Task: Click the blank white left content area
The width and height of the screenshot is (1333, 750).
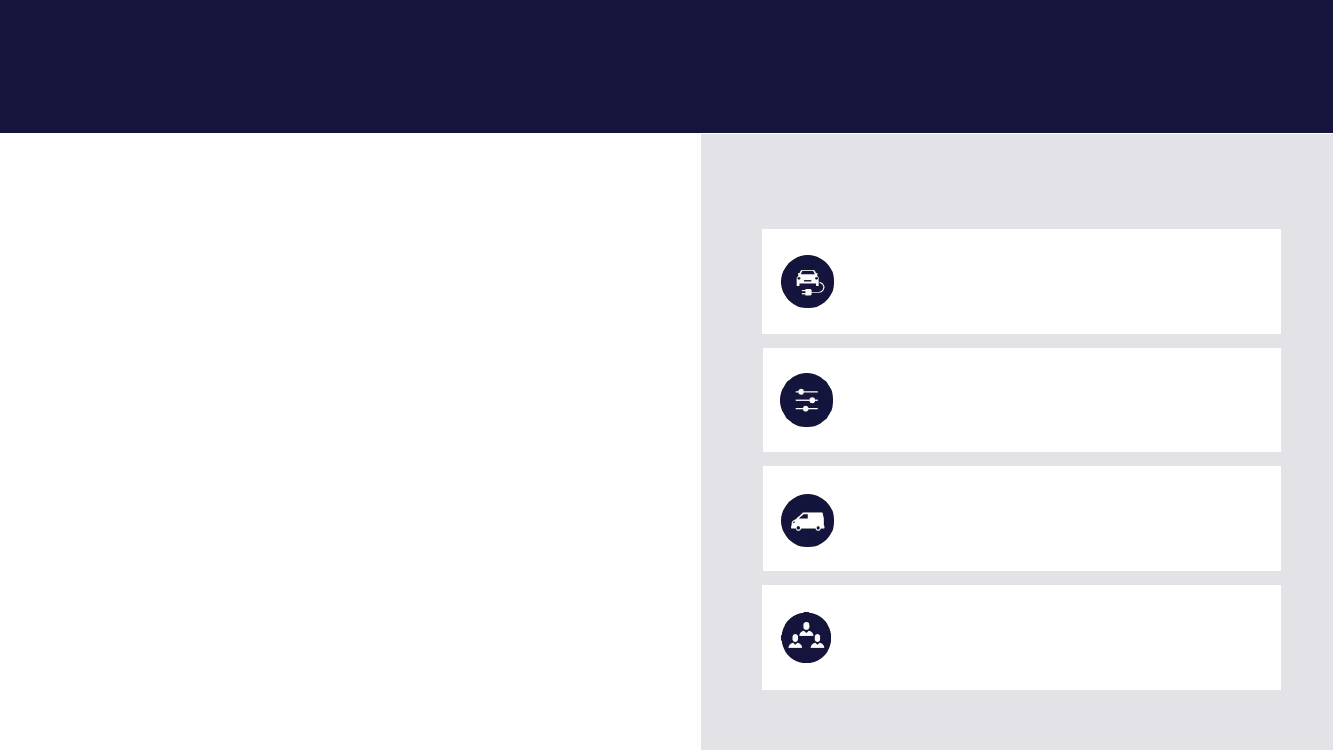Action: click(350, 441)
